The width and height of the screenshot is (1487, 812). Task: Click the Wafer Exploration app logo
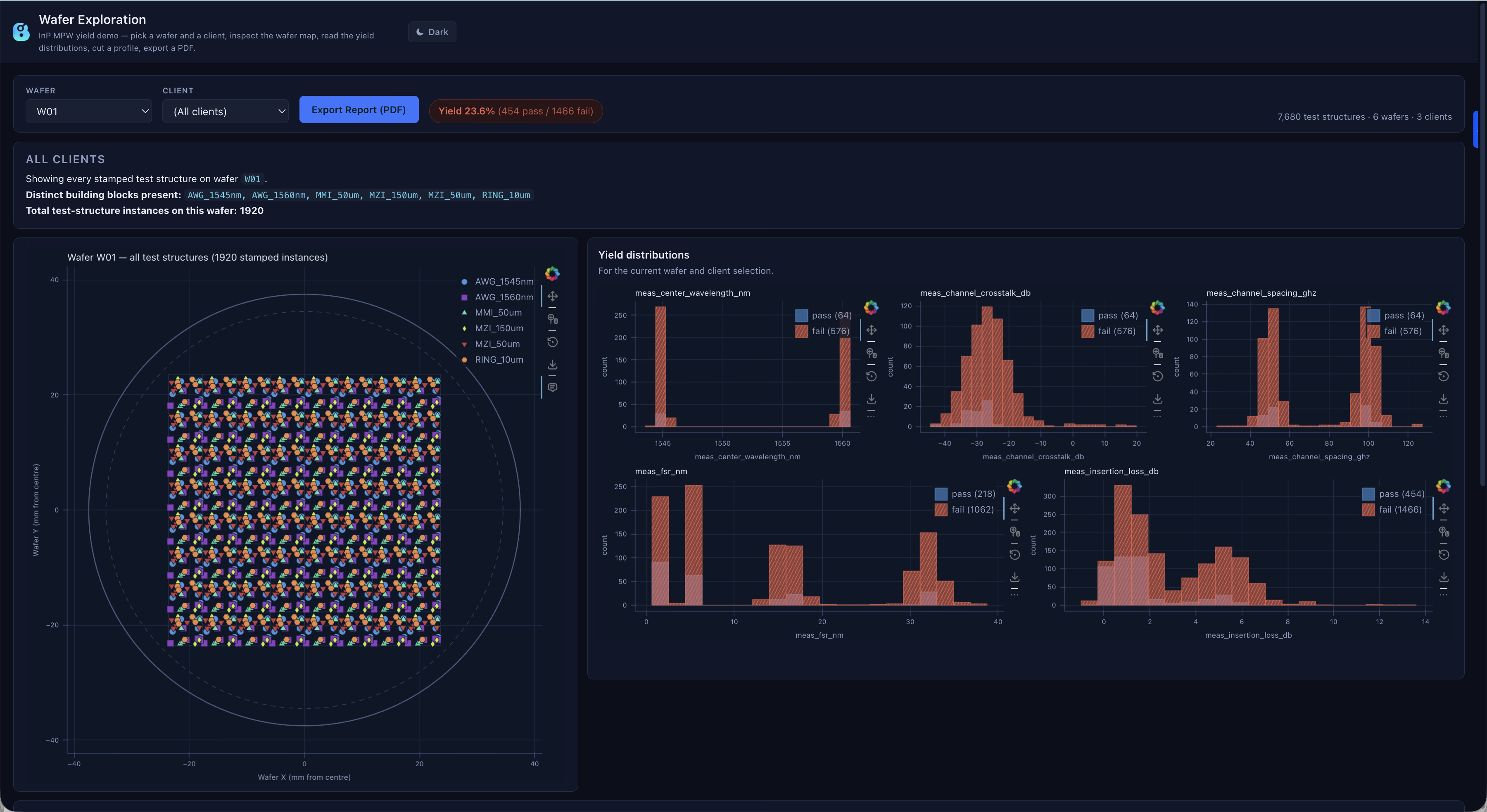click(x=21, y=32)
